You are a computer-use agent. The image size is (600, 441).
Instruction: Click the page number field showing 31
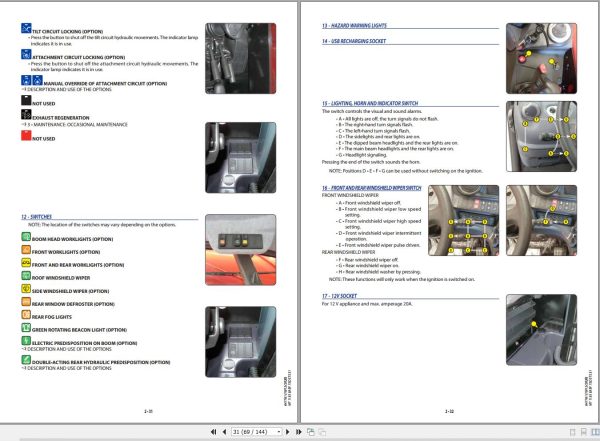[253, 432]
